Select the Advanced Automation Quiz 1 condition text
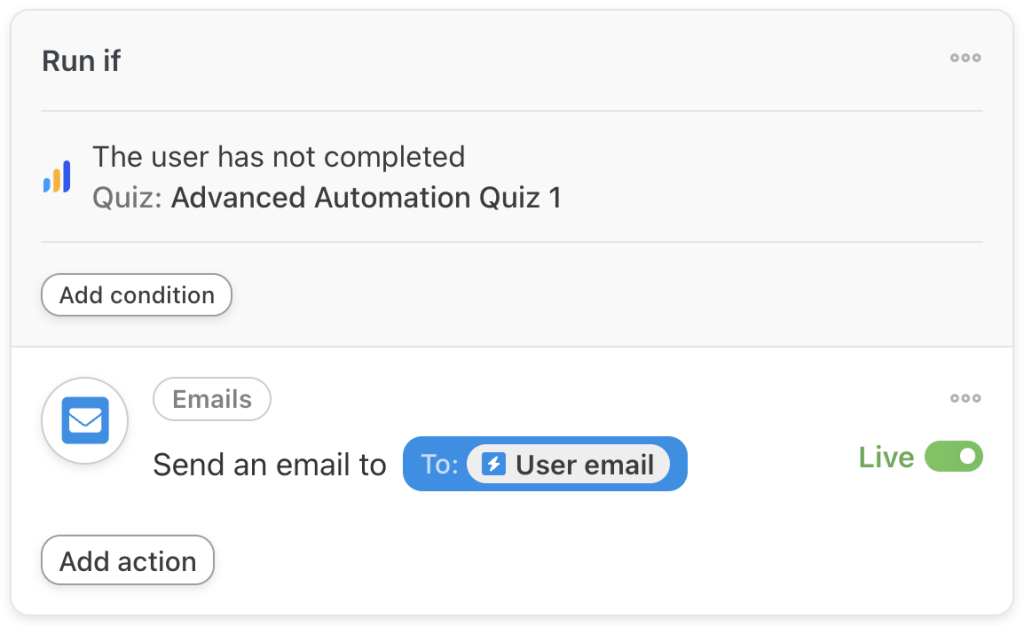The image size is (1024, 626). click(x=366, y=197)
